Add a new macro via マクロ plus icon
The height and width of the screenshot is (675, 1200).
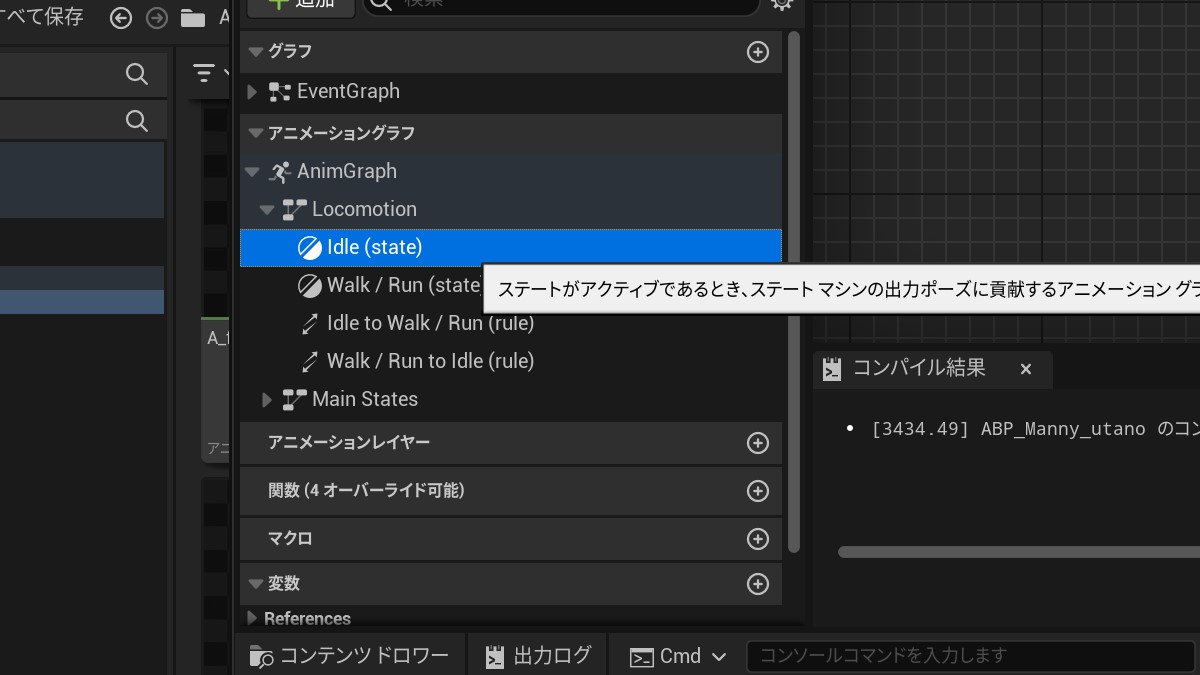(758, 539)
